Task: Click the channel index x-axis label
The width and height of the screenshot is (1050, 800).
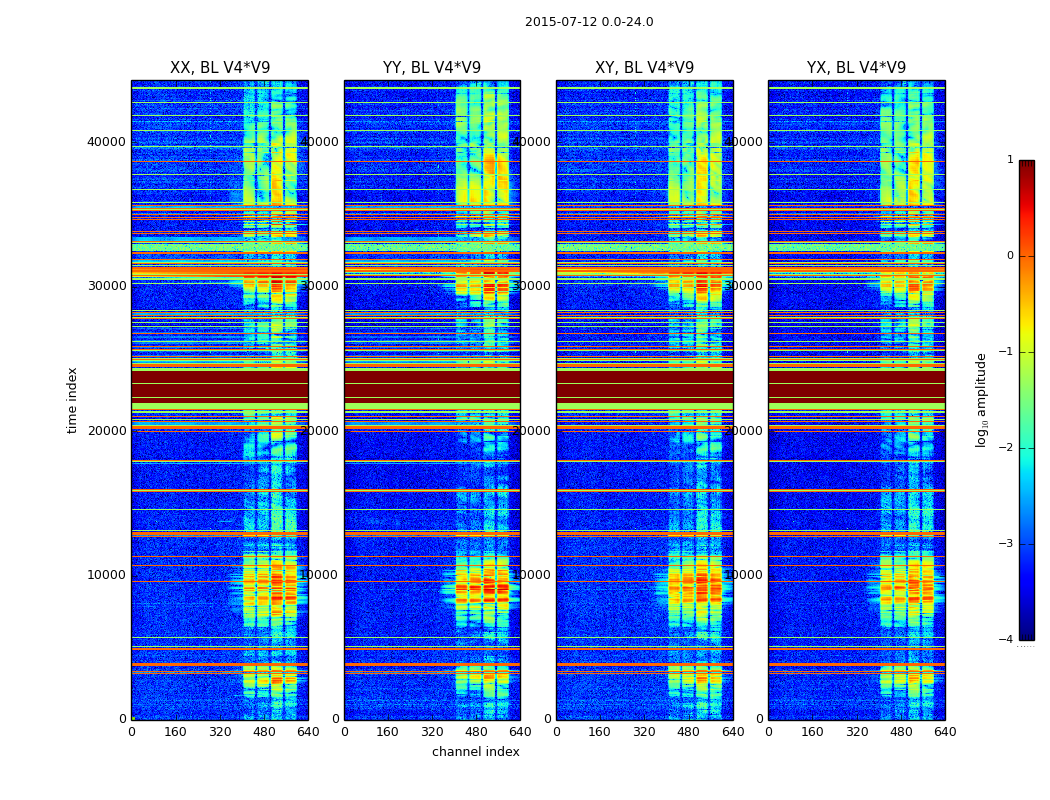Action: pos(475,752)
